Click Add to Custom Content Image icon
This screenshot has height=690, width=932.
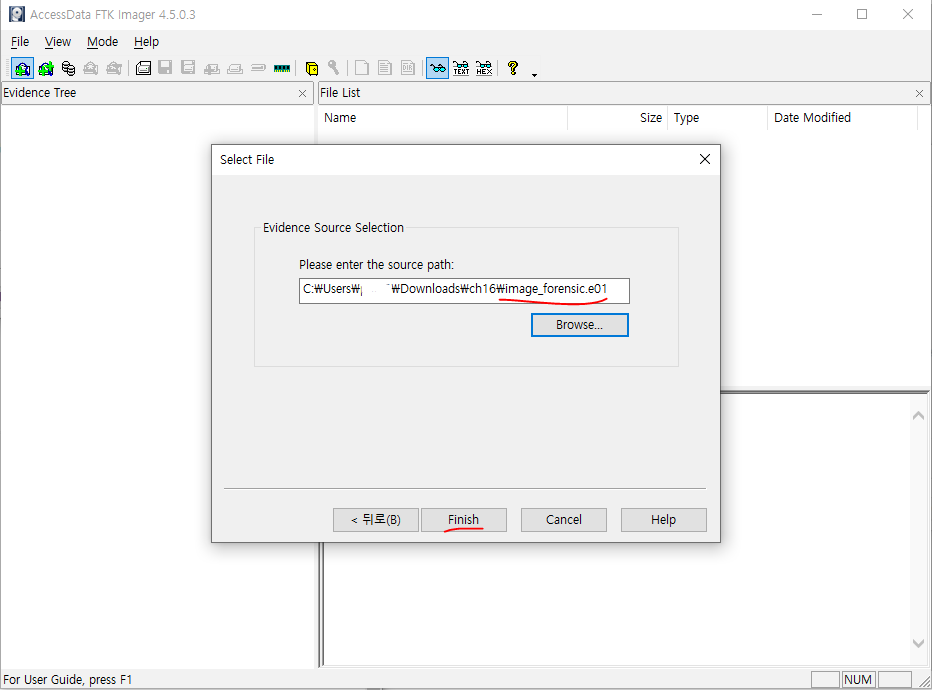(x=212, y=69)
